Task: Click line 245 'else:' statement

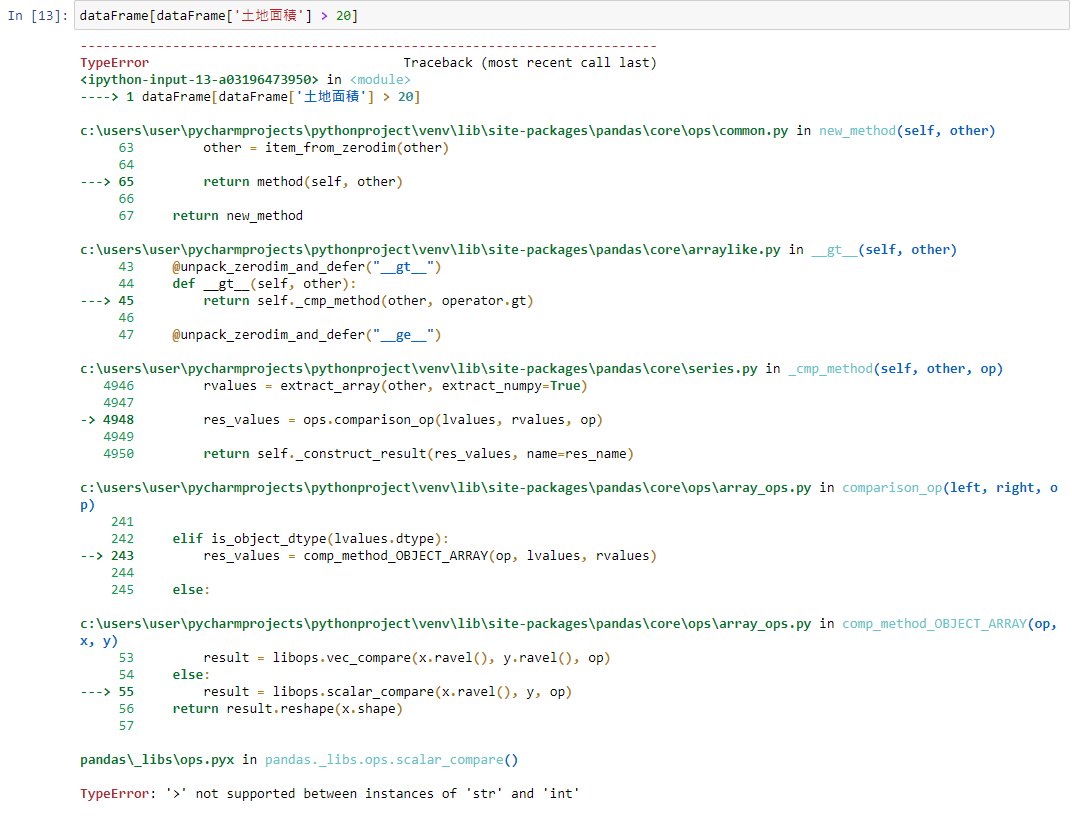Action: click(x=191, y=590)
